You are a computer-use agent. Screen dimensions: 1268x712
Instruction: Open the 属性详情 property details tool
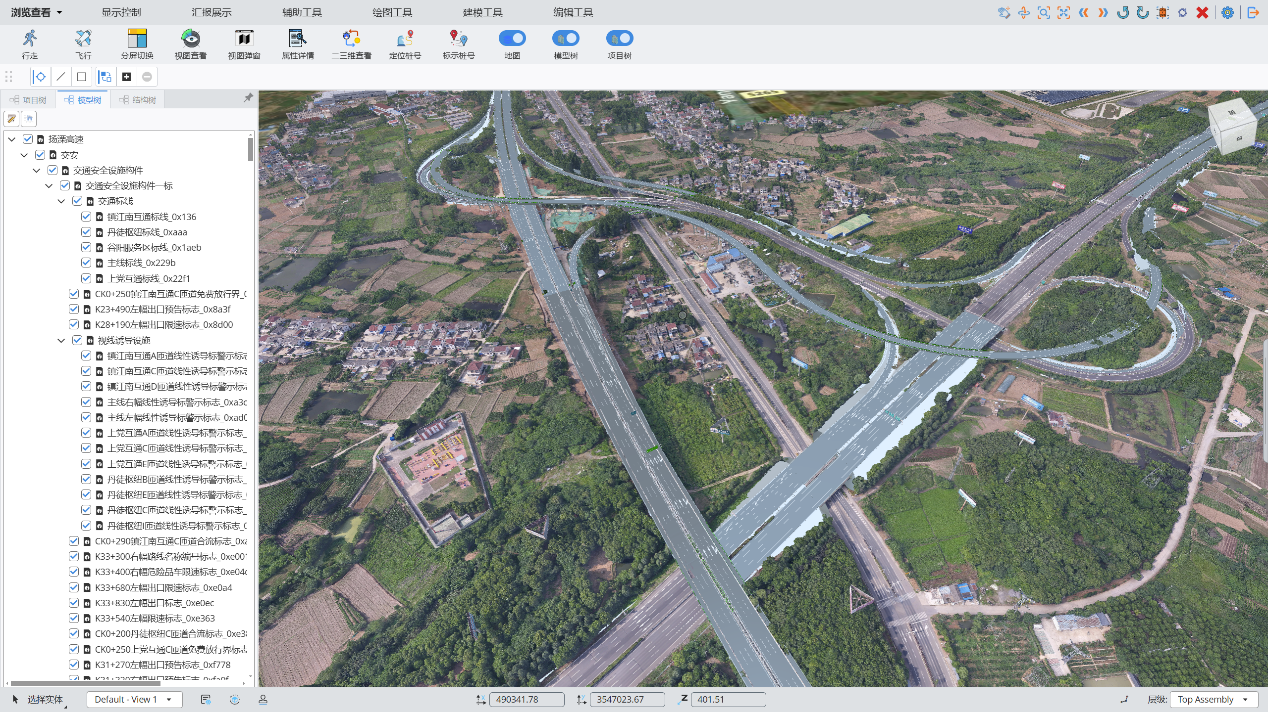297,39
